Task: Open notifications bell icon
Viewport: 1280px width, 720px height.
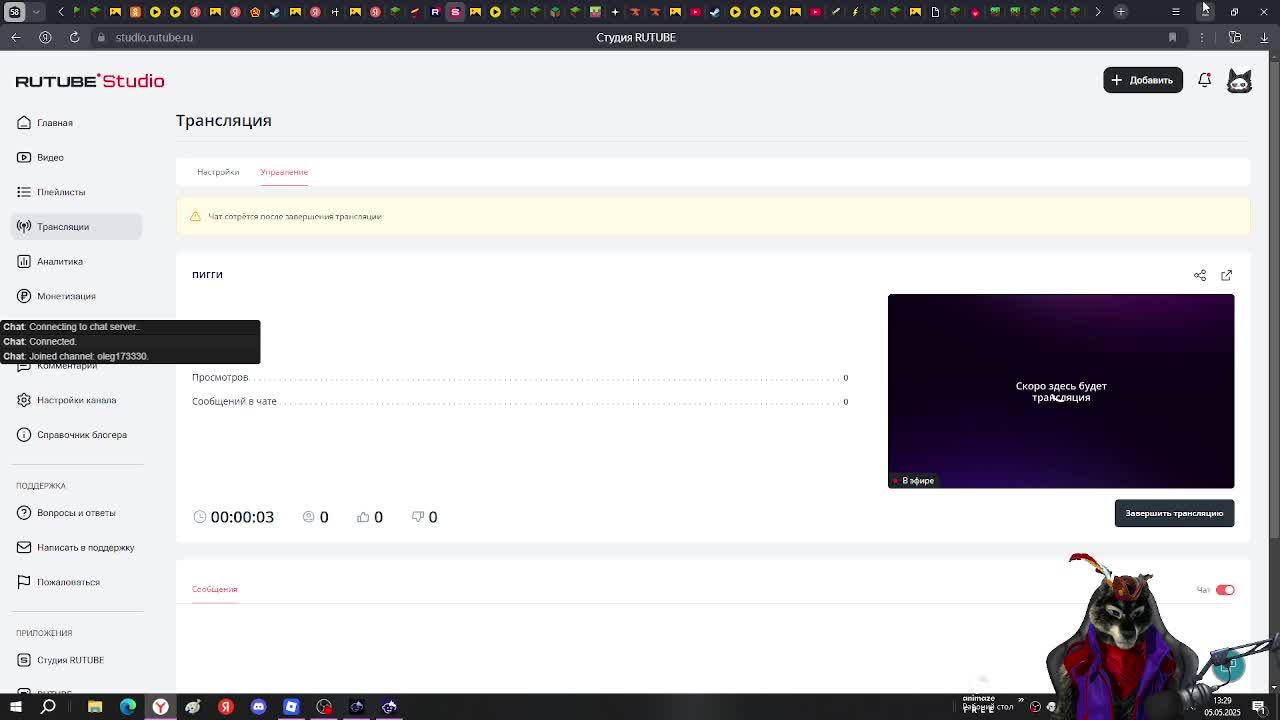Action: click(x=1205, y=80)
